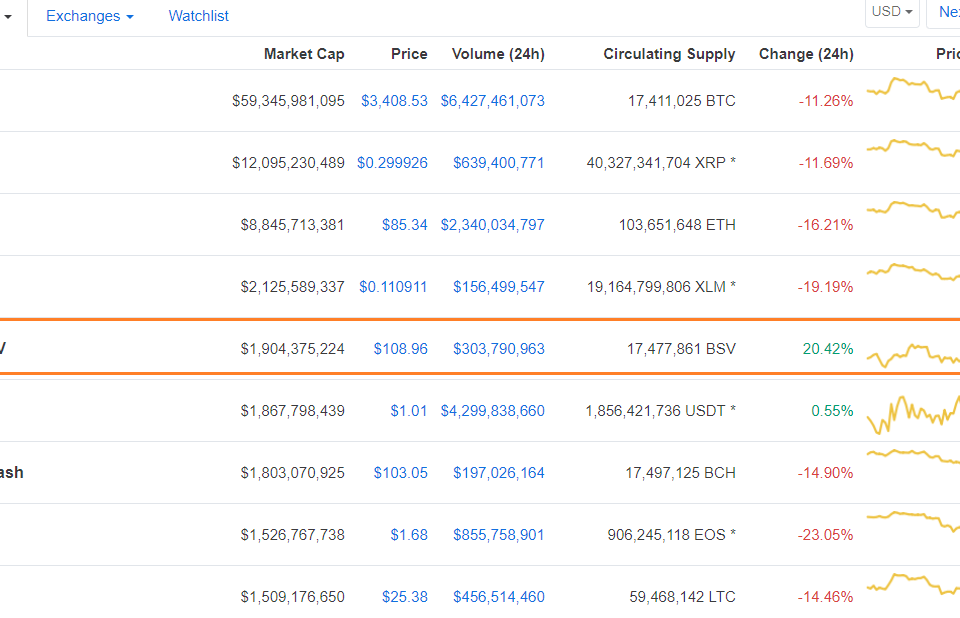Image resolution: width=960 pixels, height=618 pixels.
Task: Open the USD currency selector
Action: (x=892, y=12)
